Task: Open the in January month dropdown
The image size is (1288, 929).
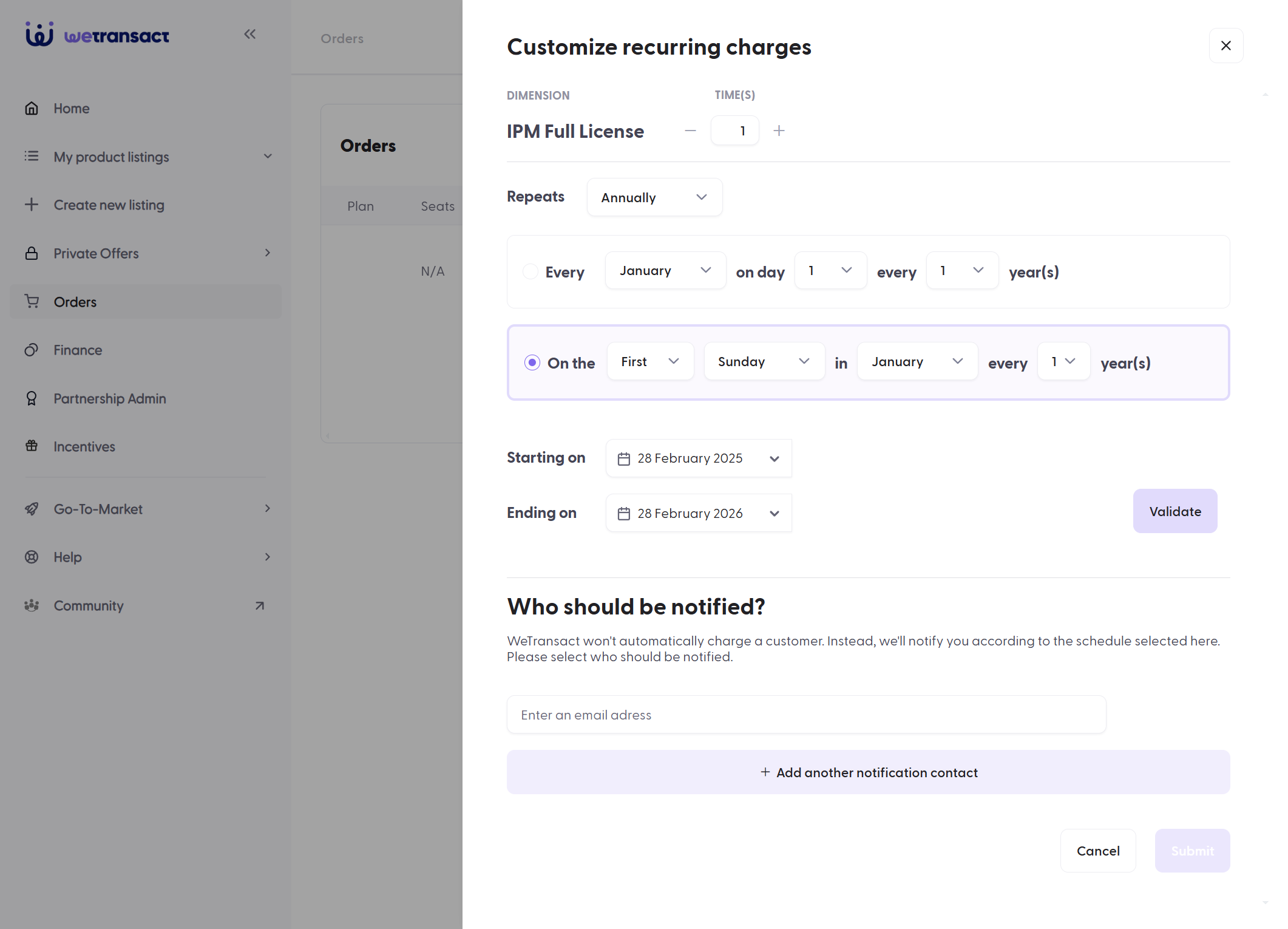Action: 917,361
